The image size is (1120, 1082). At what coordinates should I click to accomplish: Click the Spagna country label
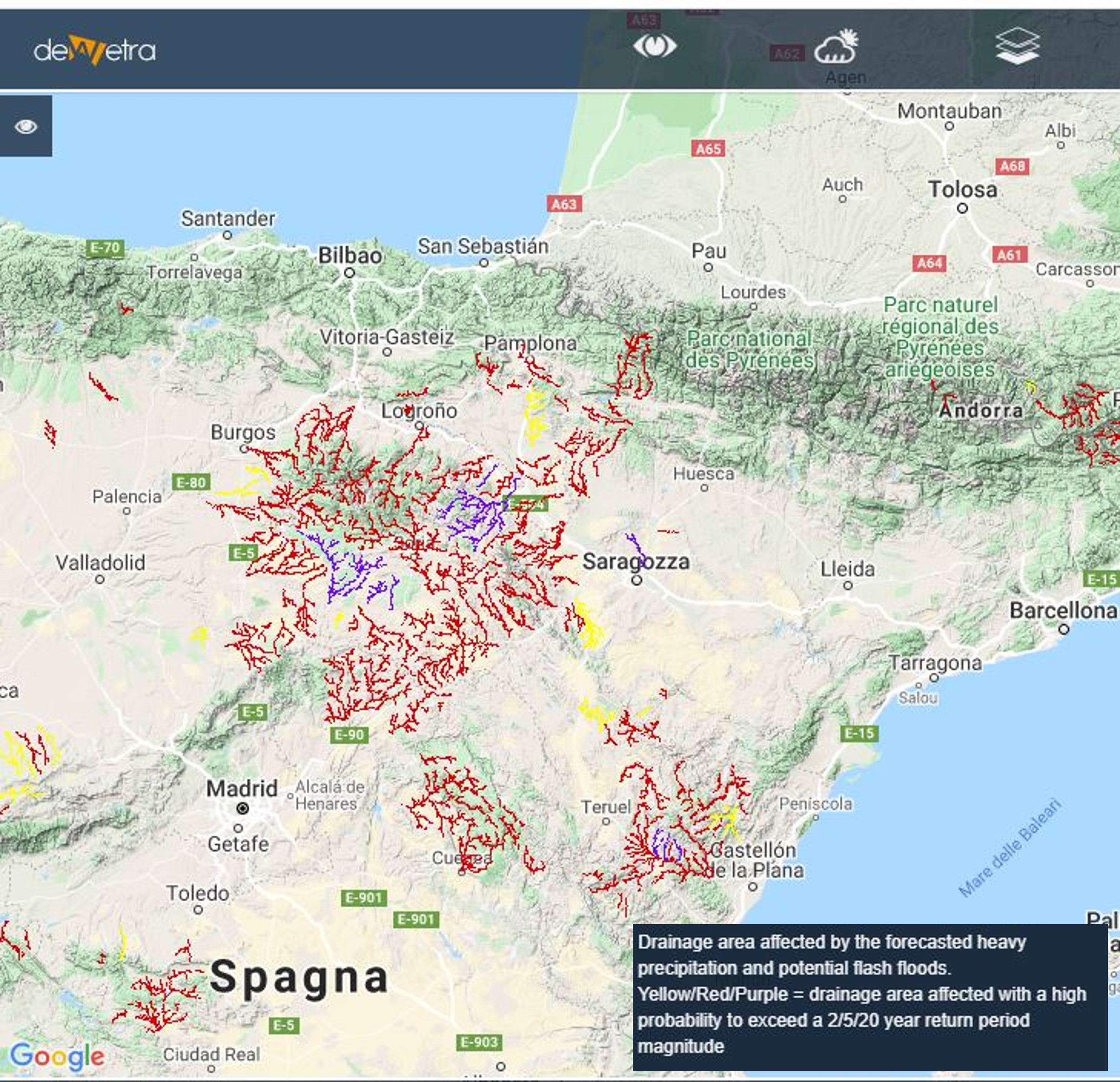299,977
